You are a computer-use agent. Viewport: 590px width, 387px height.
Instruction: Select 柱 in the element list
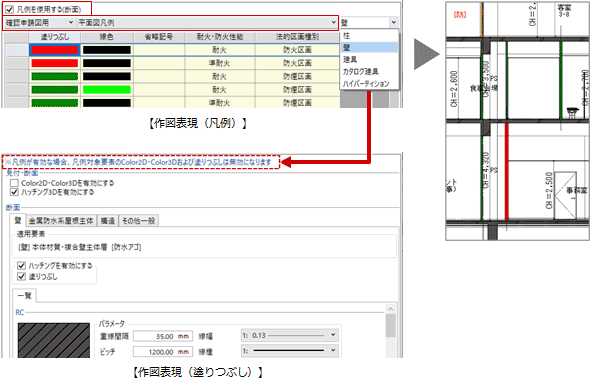point(369,36)
